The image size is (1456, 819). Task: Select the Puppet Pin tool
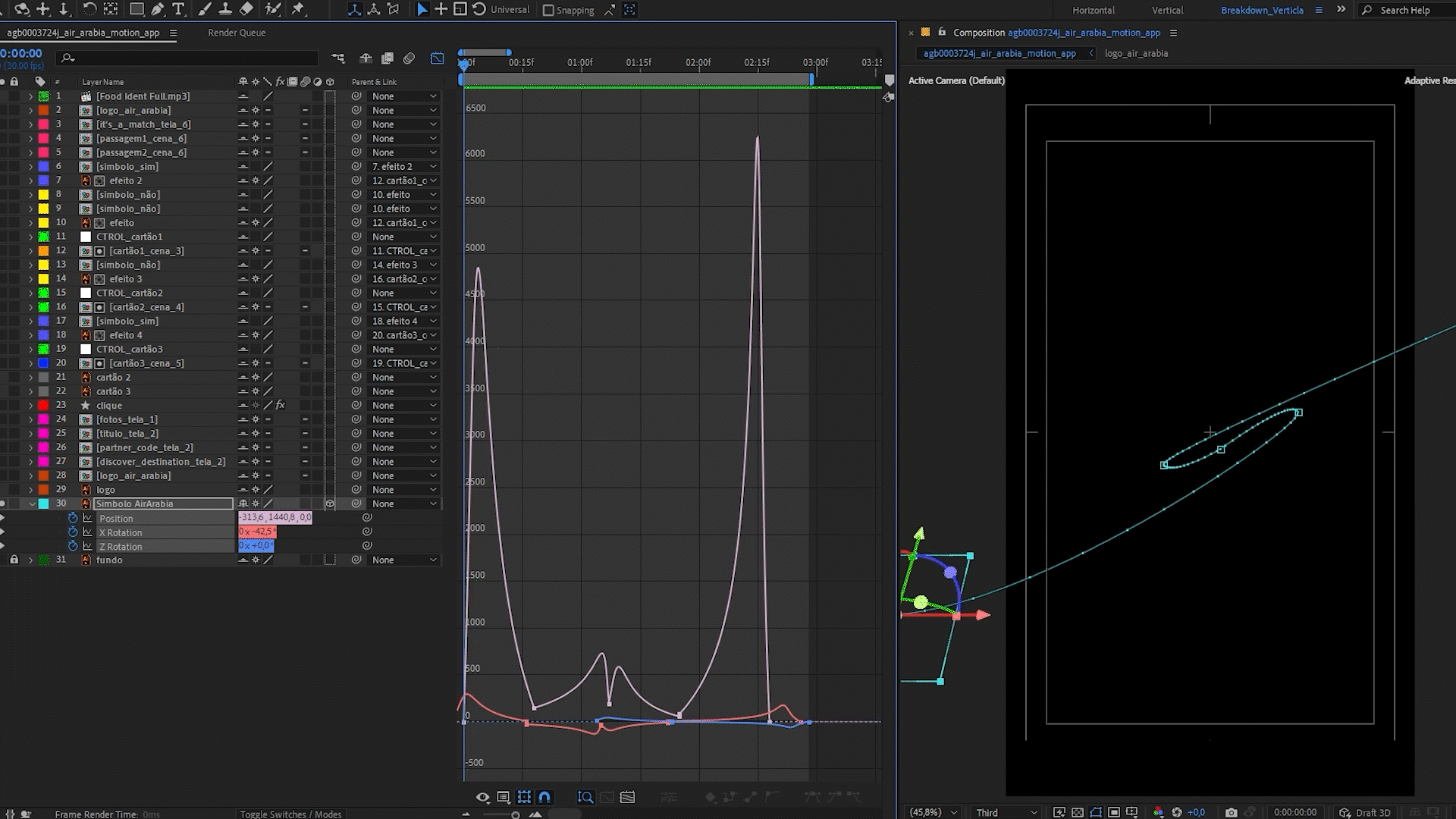coord(298,9)
